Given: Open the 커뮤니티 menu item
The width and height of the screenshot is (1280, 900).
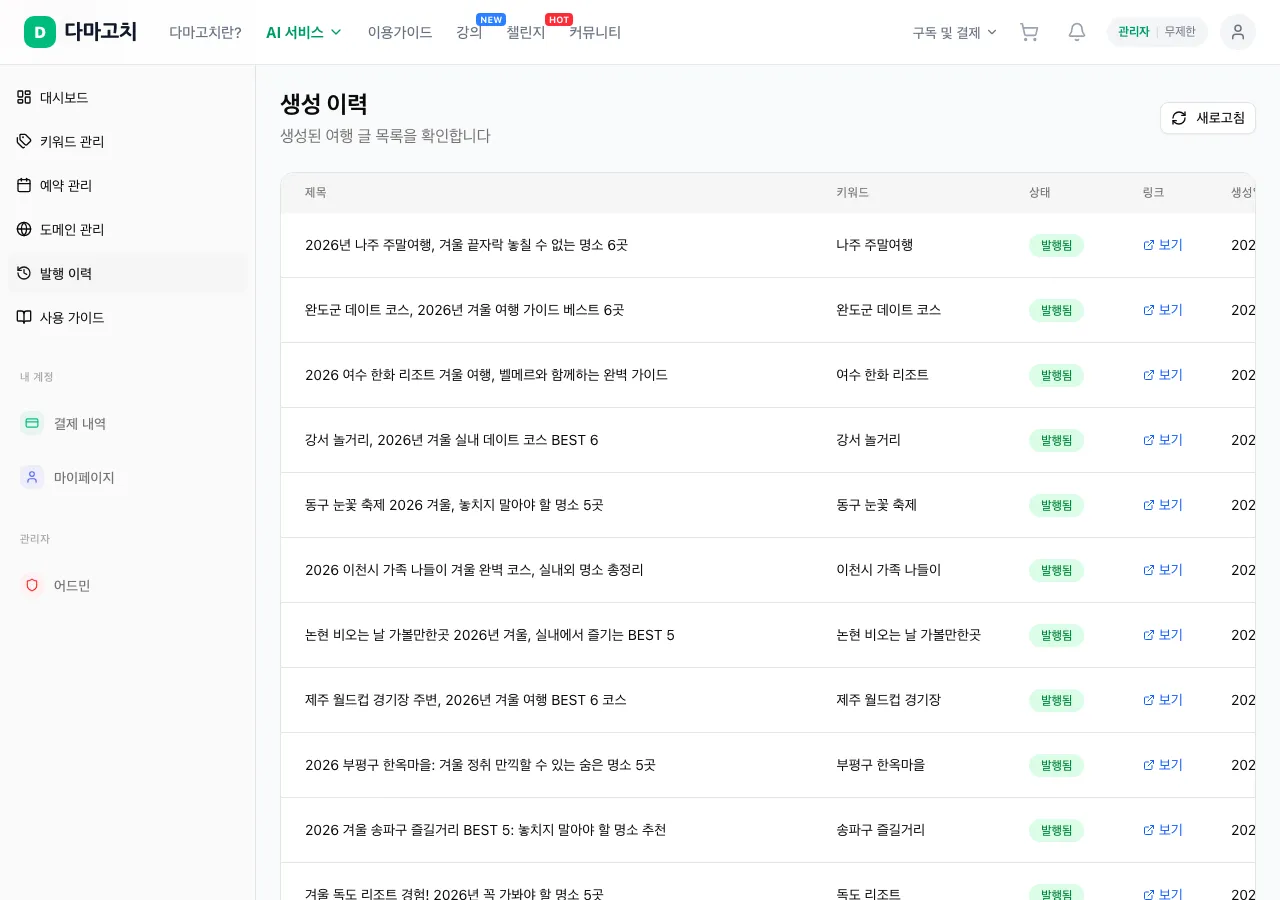Looking at the screenshot, I should pyautogui.click(x=595, y=32).
